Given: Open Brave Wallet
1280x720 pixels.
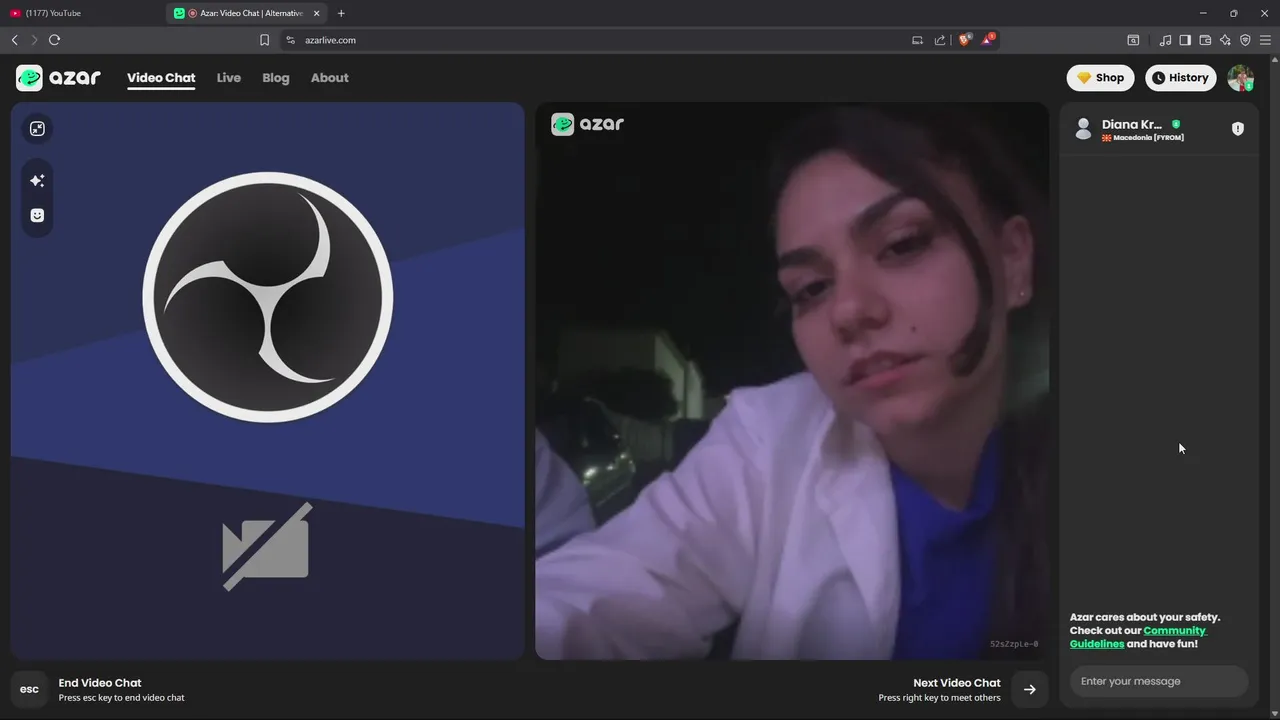Looking at the screenshot, I should pos(1205,40).
